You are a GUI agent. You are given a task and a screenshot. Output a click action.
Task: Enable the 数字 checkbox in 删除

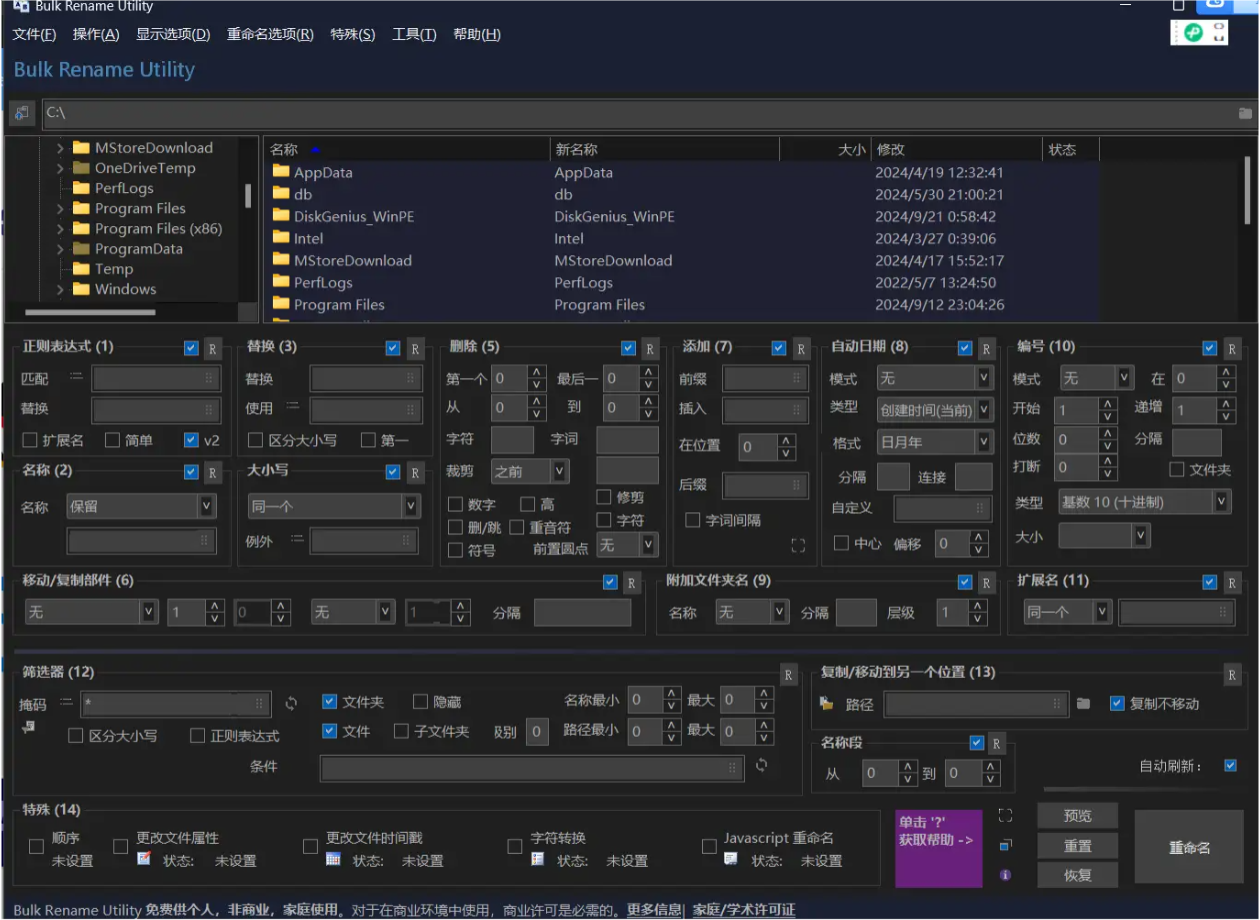(x=456, y=505)
